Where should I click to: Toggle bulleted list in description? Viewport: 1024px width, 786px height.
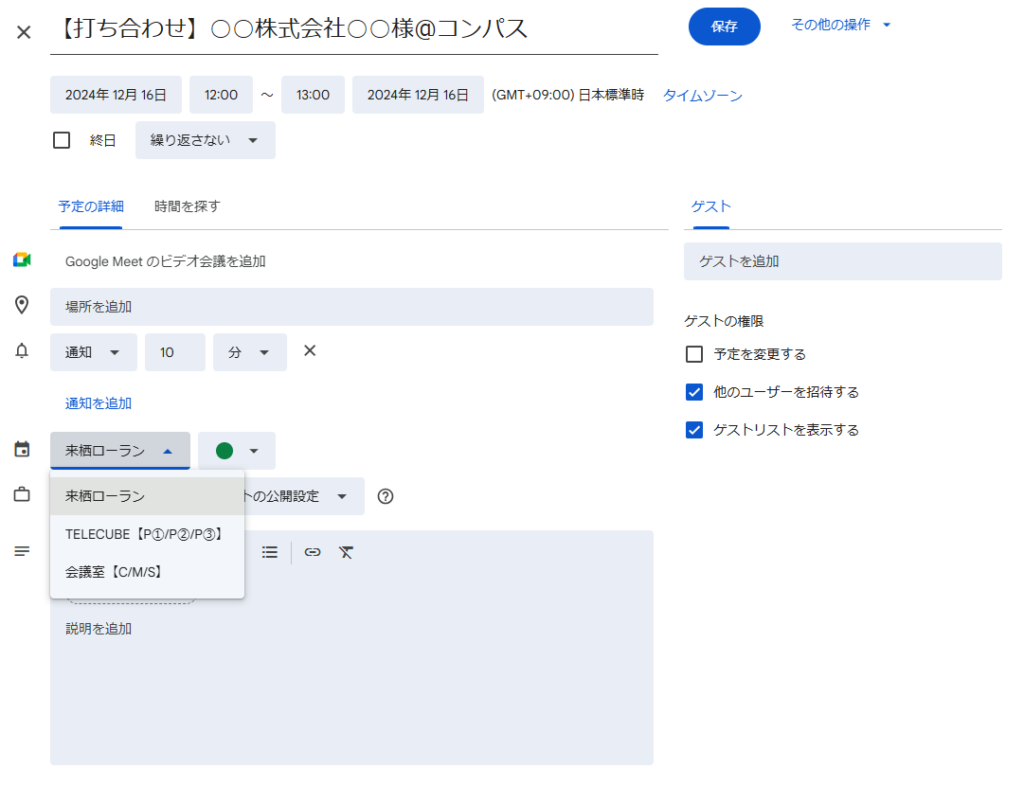click(x=270, y=552)
